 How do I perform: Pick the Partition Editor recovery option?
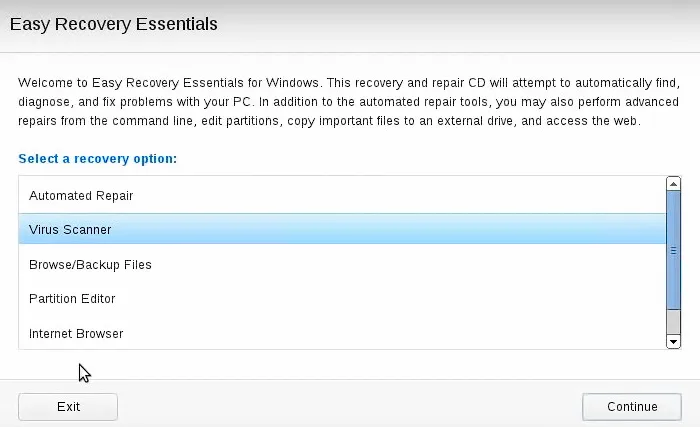[72, 299]
